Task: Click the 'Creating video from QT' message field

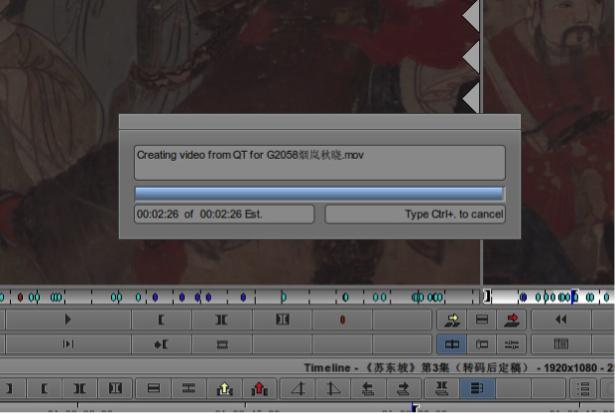Action: tap(320, 162)
